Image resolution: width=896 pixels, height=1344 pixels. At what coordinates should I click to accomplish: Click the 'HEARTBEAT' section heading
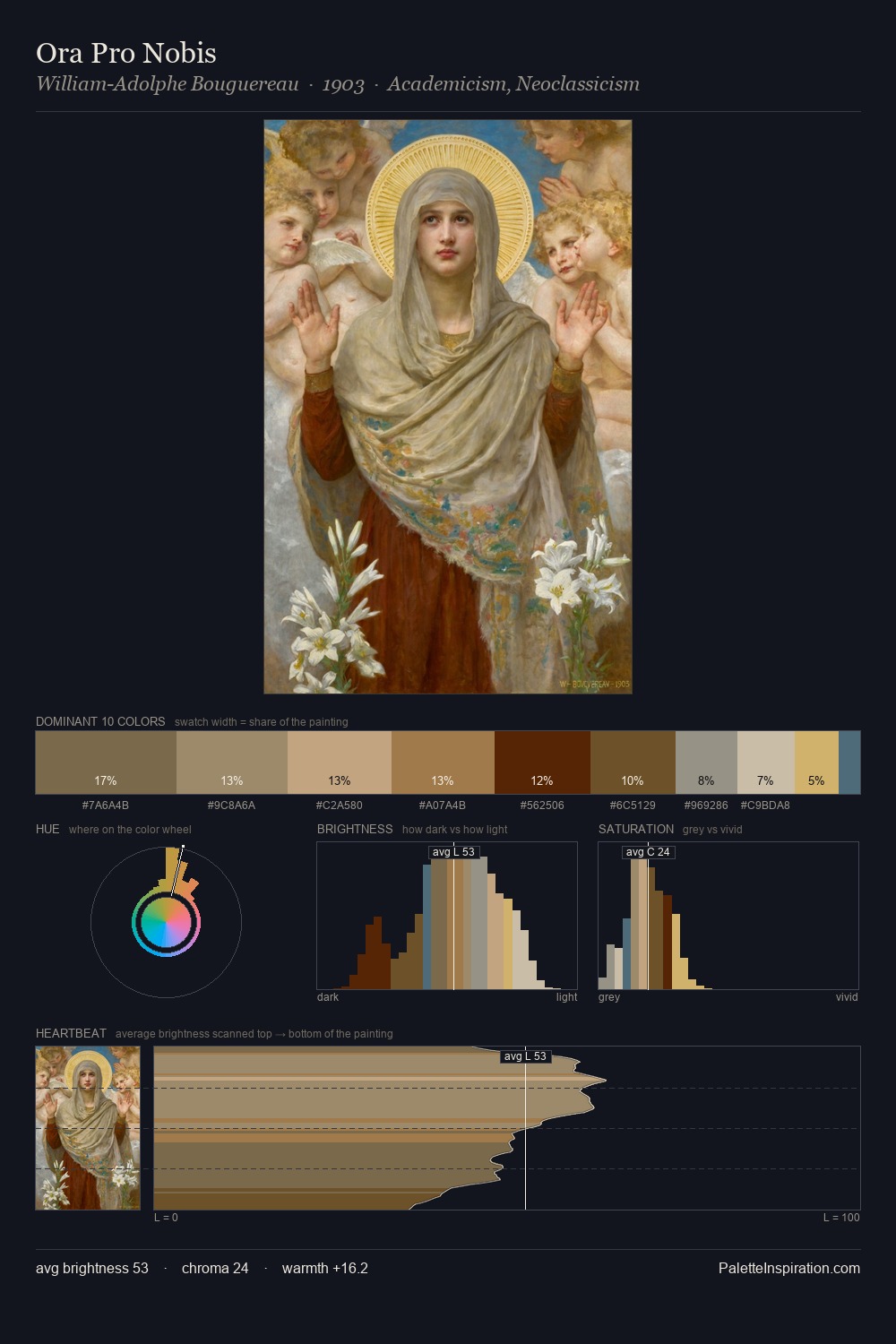(71, 1033)
